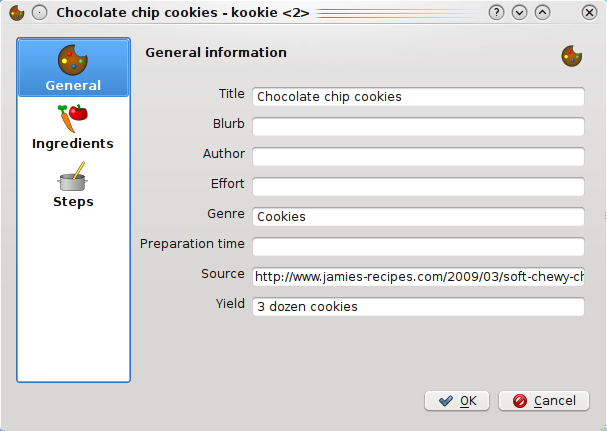Image resolution: width=607 pixels, height=431 pixels.
Task: Click the kookie app icon in title bar
Action: pyautogui.click(x=17, y=13)
